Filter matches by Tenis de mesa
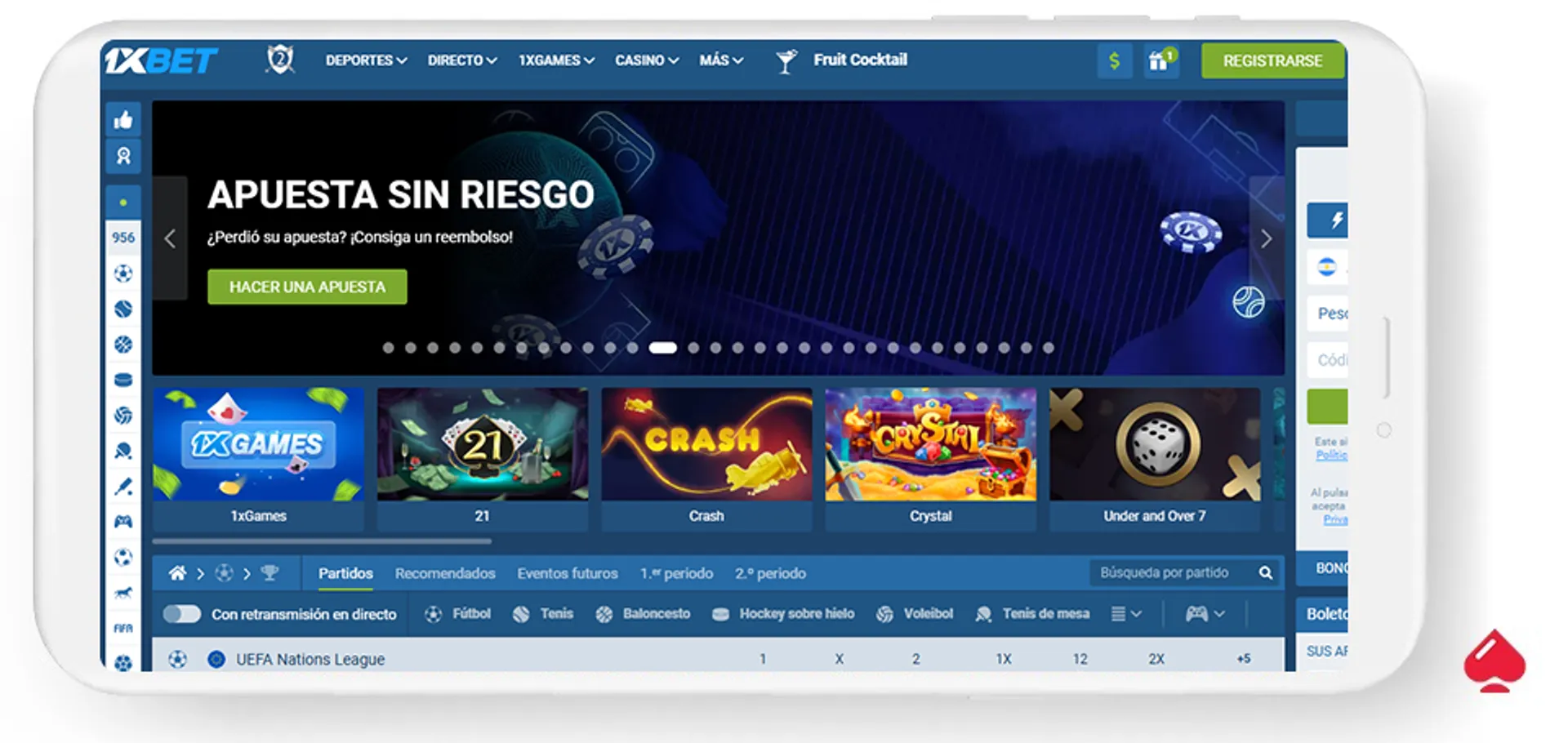1568x743 pixels. (x=1032, y=614)
